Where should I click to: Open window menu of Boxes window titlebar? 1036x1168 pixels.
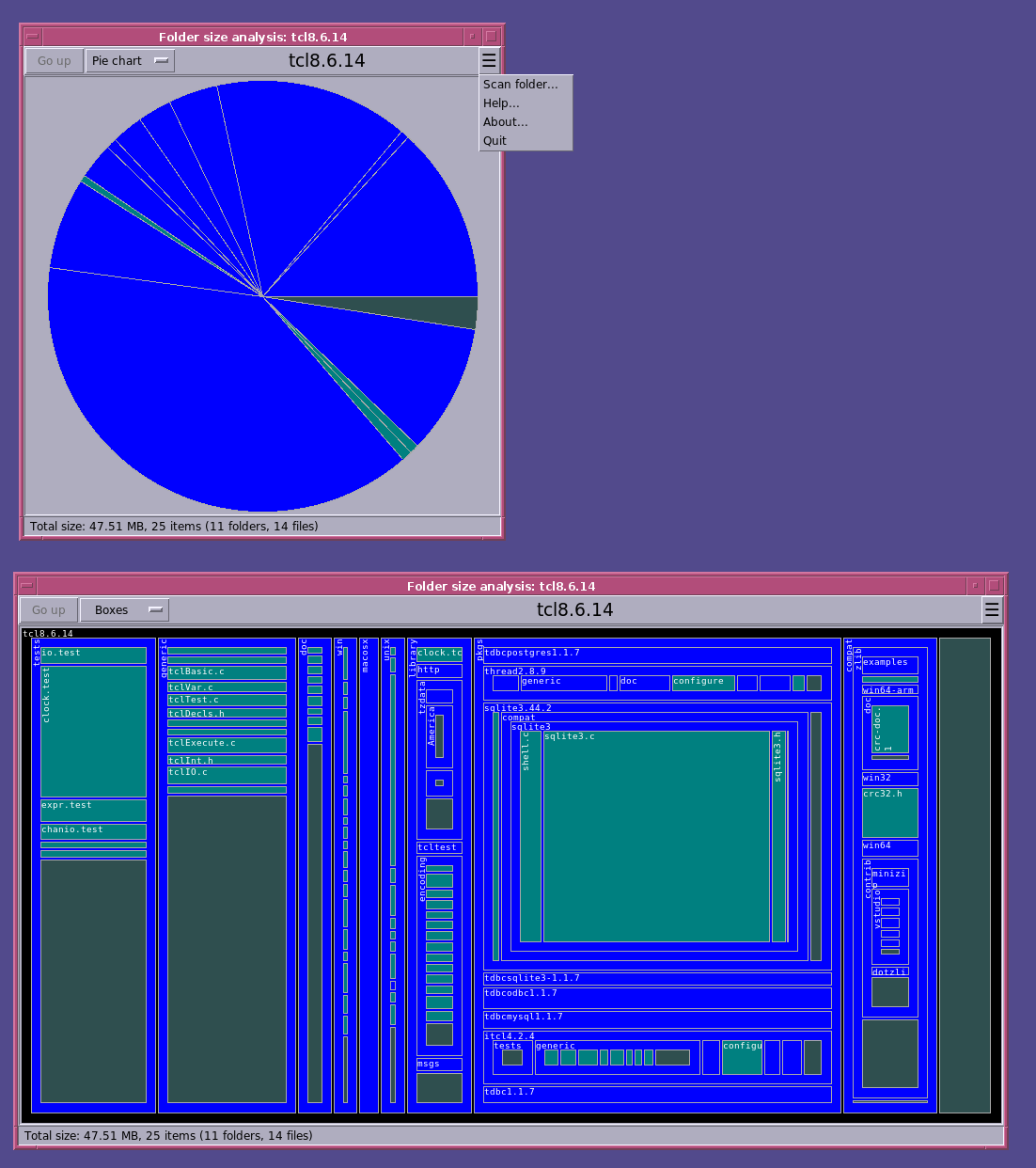(27, 586)
